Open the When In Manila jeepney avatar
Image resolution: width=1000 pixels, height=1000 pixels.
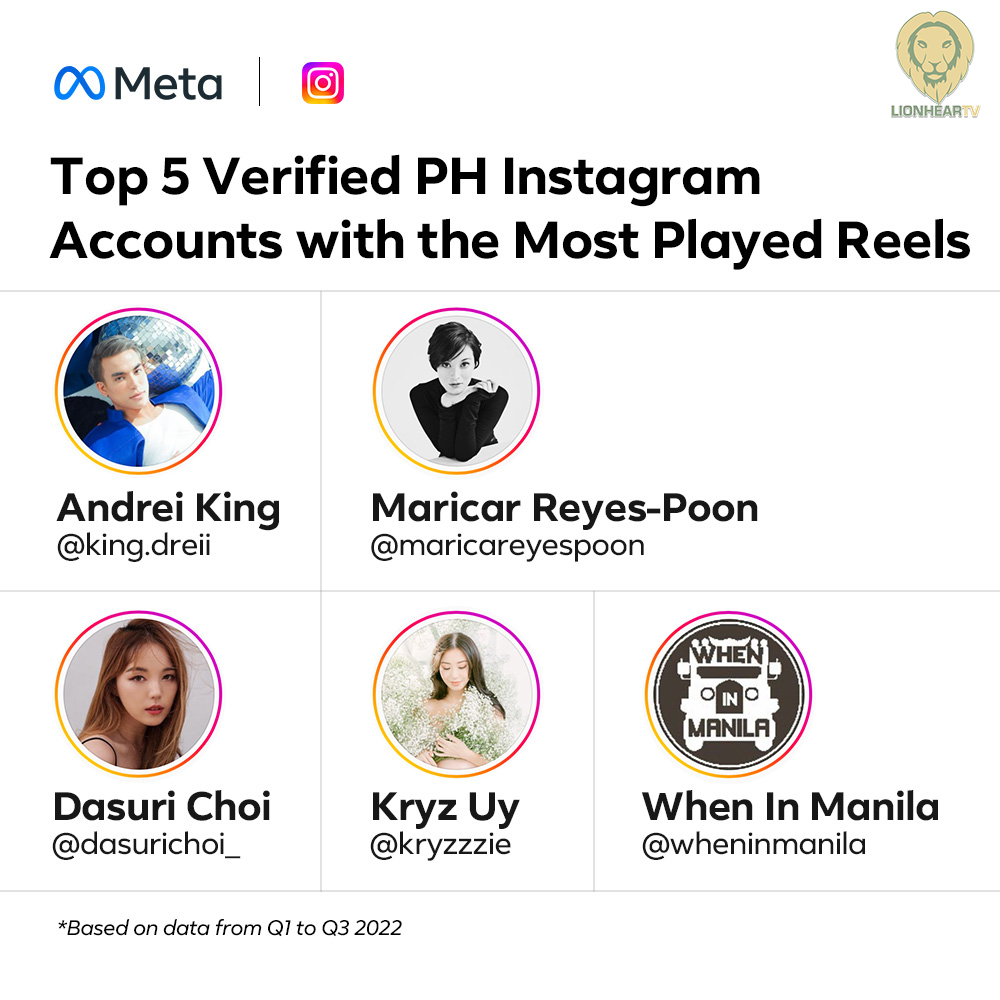click(x=727, y=694)
